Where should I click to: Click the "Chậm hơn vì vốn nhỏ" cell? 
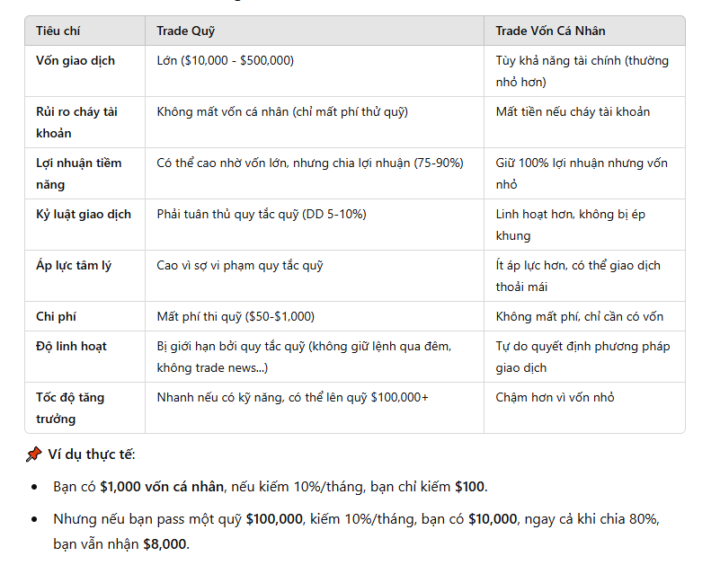[x=555, y=397]
